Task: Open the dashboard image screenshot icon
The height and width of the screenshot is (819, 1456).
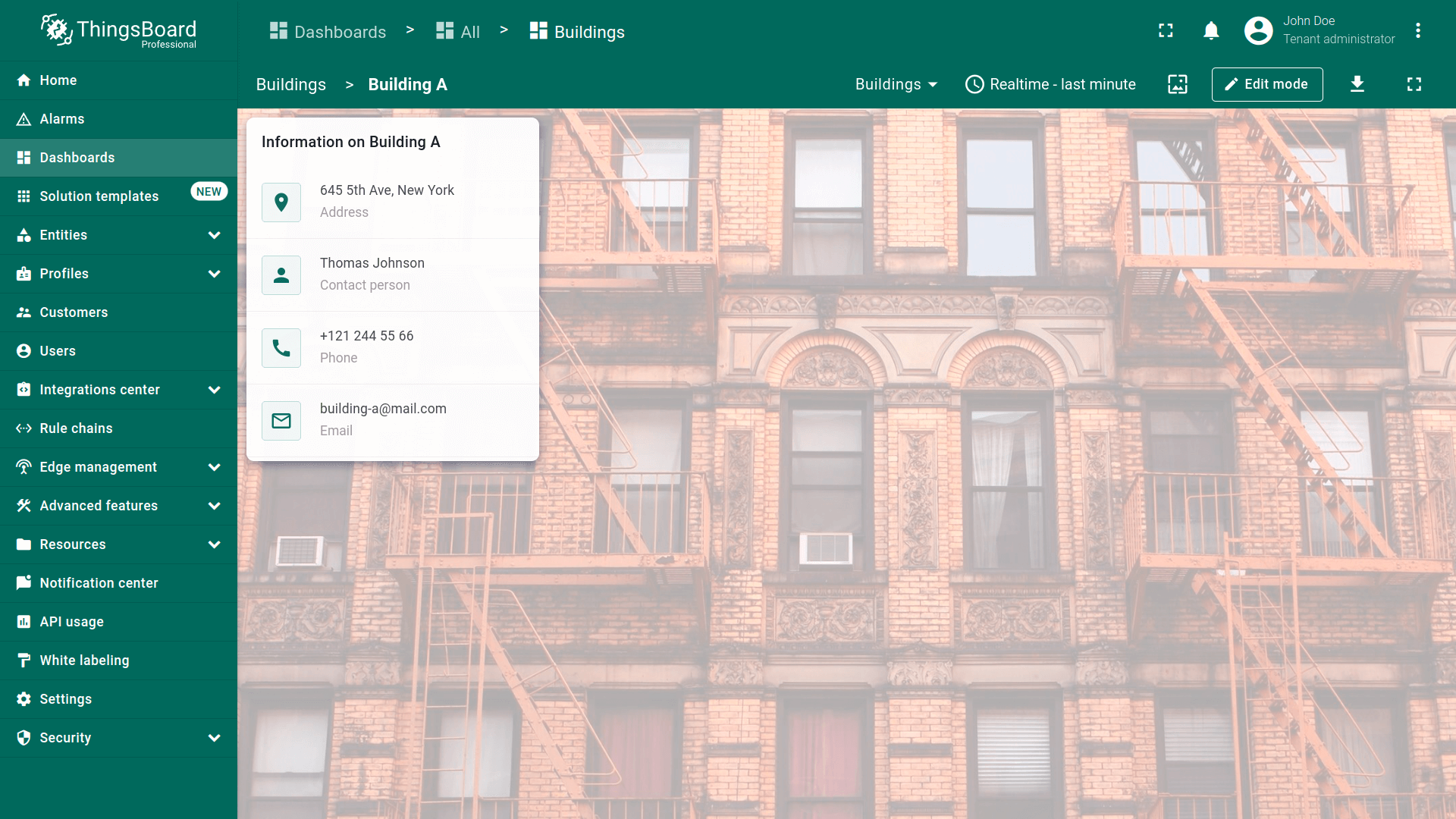Action: point(1177,84)
